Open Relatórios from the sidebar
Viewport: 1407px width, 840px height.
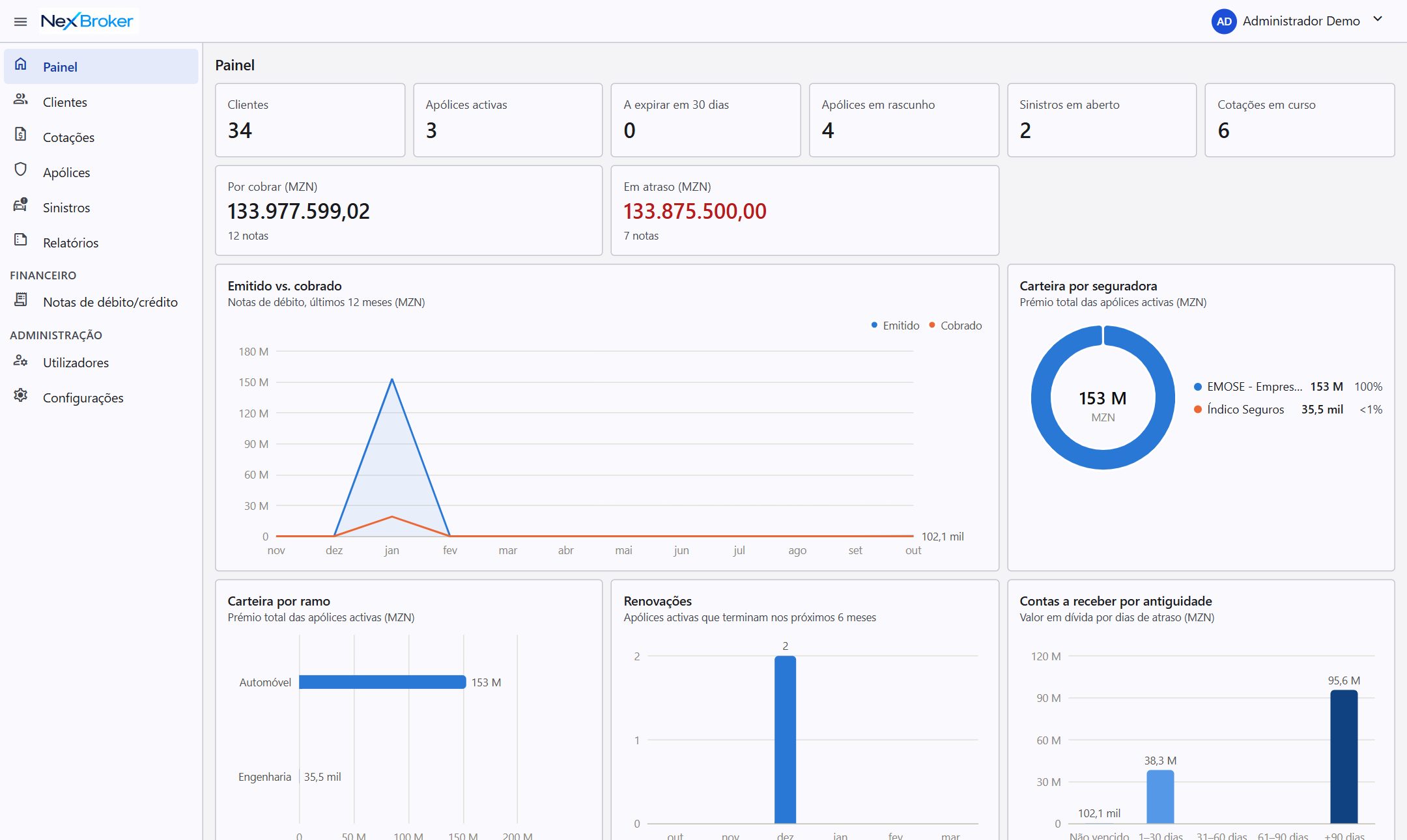[101, 242]
